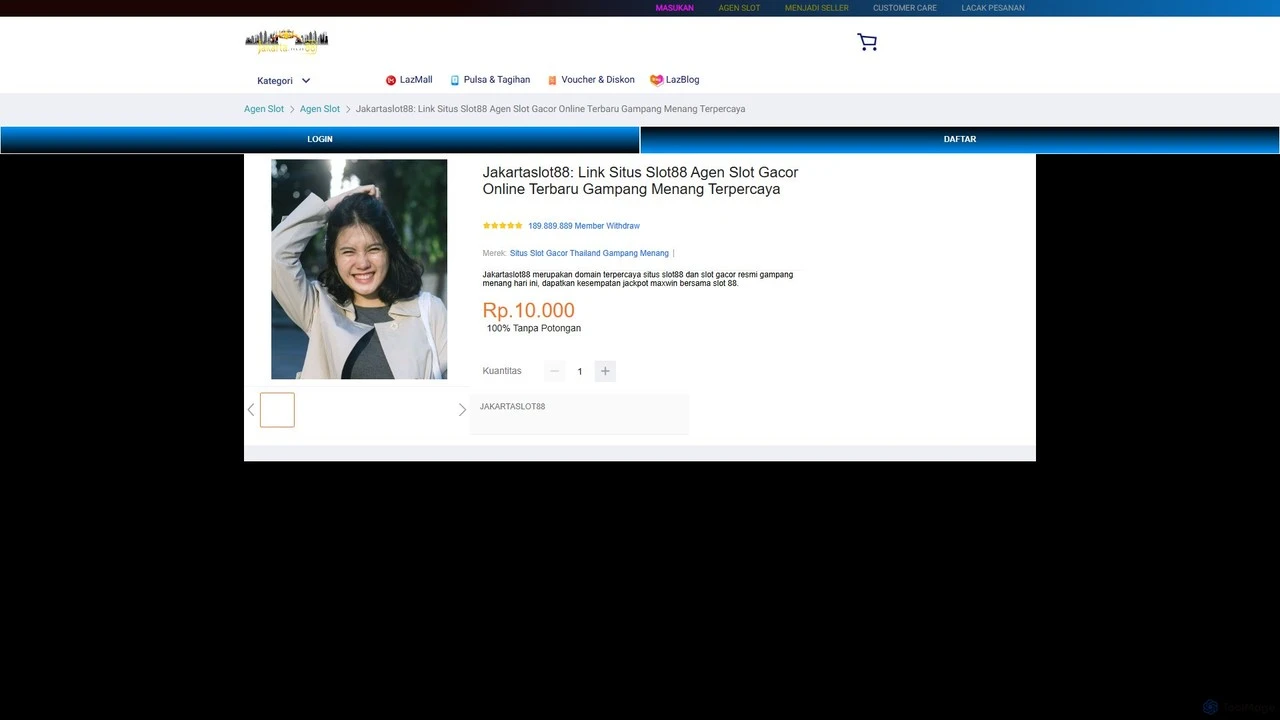
Task: Click the LOGIN button
Action: coord(320,140)
